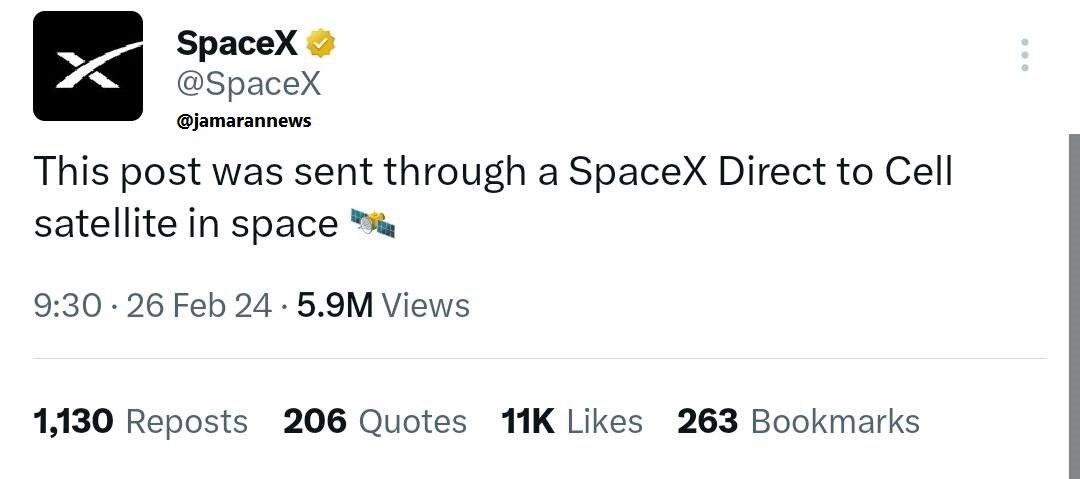Click the horizontal divider above the stats
1080x479 pixels.
click(540, 358)
